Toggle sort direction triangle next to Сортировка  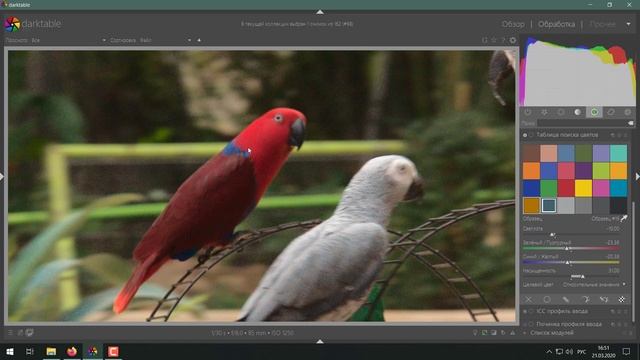(x=199, y=40)
